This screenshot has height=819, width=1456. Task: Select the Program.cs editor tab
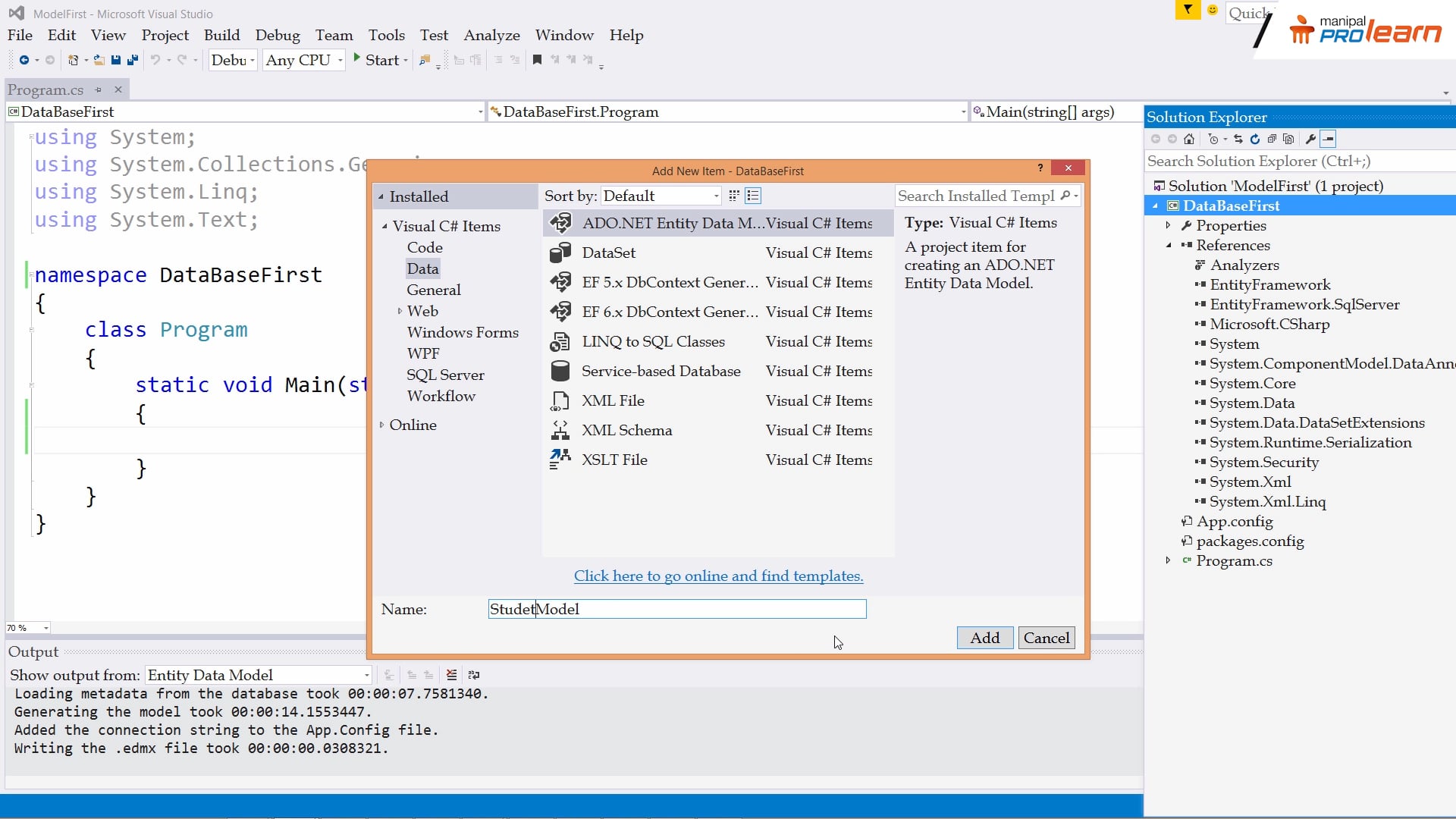point(45,90)
